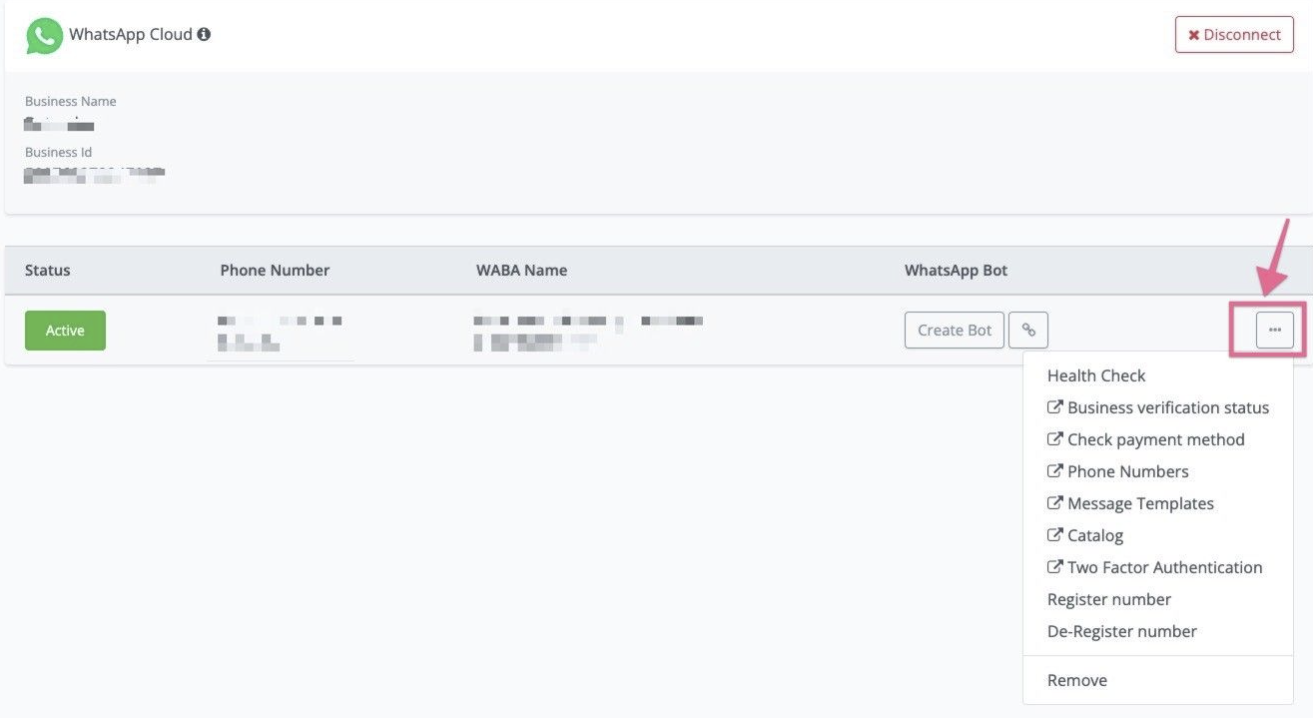Viewport: 1313px width, 718px height.
Task: Click the green Active status badge
Action: click(65, 330)
